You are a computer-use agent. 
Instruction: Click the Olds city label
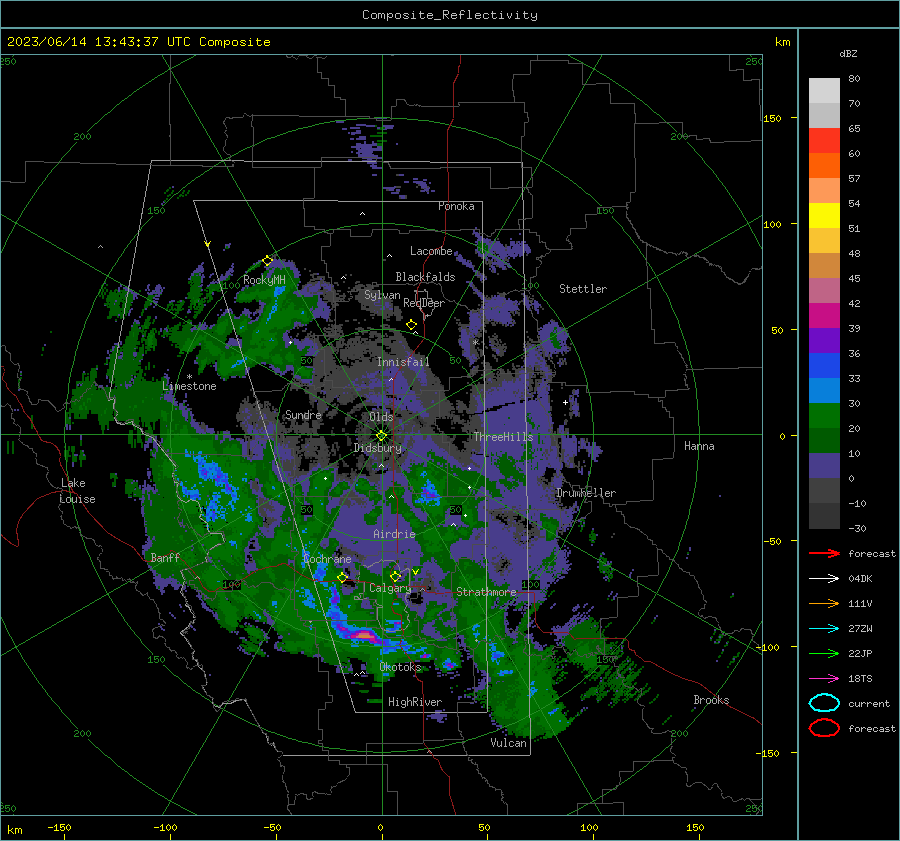point(381,417)
